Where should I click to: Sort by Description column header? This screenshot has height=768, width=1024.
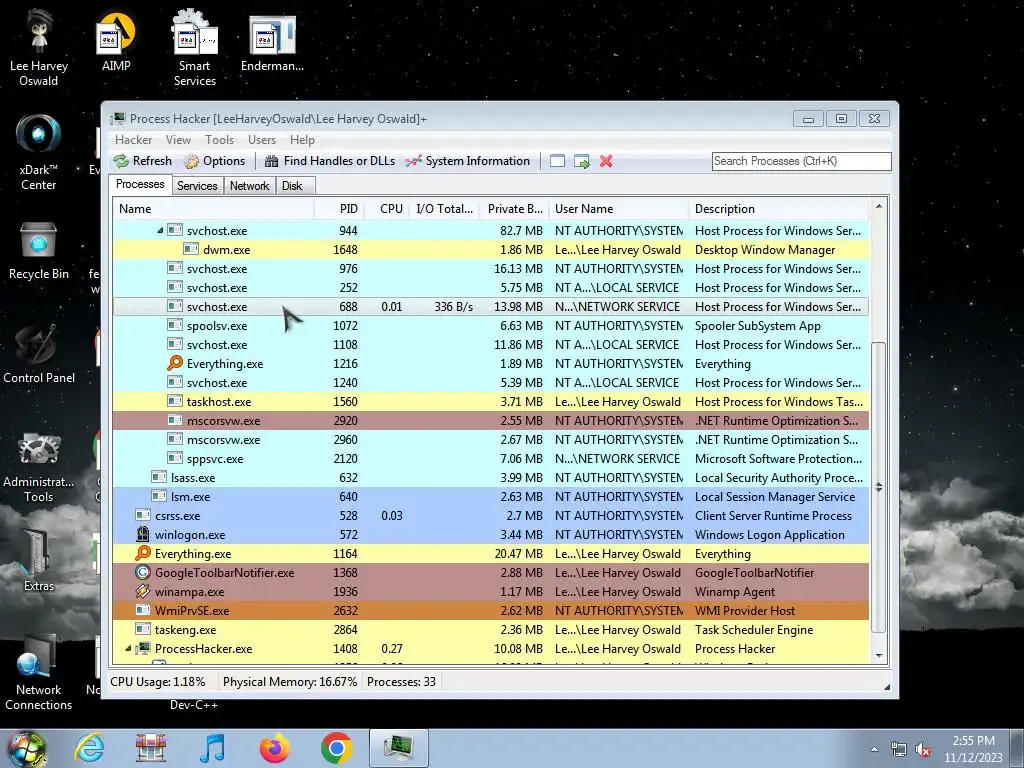779,209
